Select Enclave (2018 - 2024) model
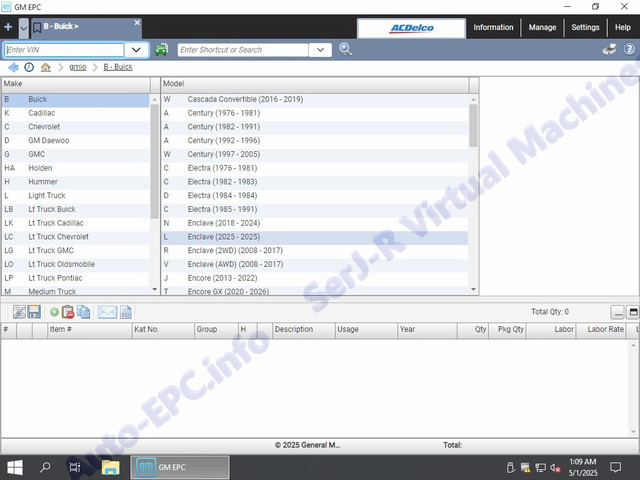This screenshot has width=640, height=480. coord(315,223)
